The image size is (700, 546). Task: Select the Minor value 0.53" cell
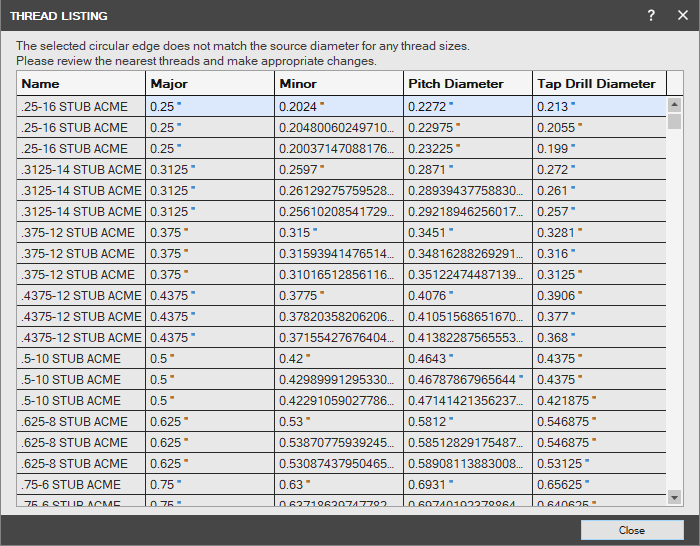click(339, 421)
